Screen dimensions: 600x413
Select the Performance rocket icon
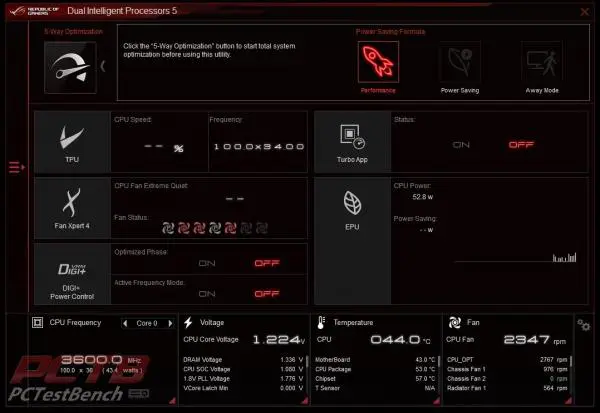[378, 62]
